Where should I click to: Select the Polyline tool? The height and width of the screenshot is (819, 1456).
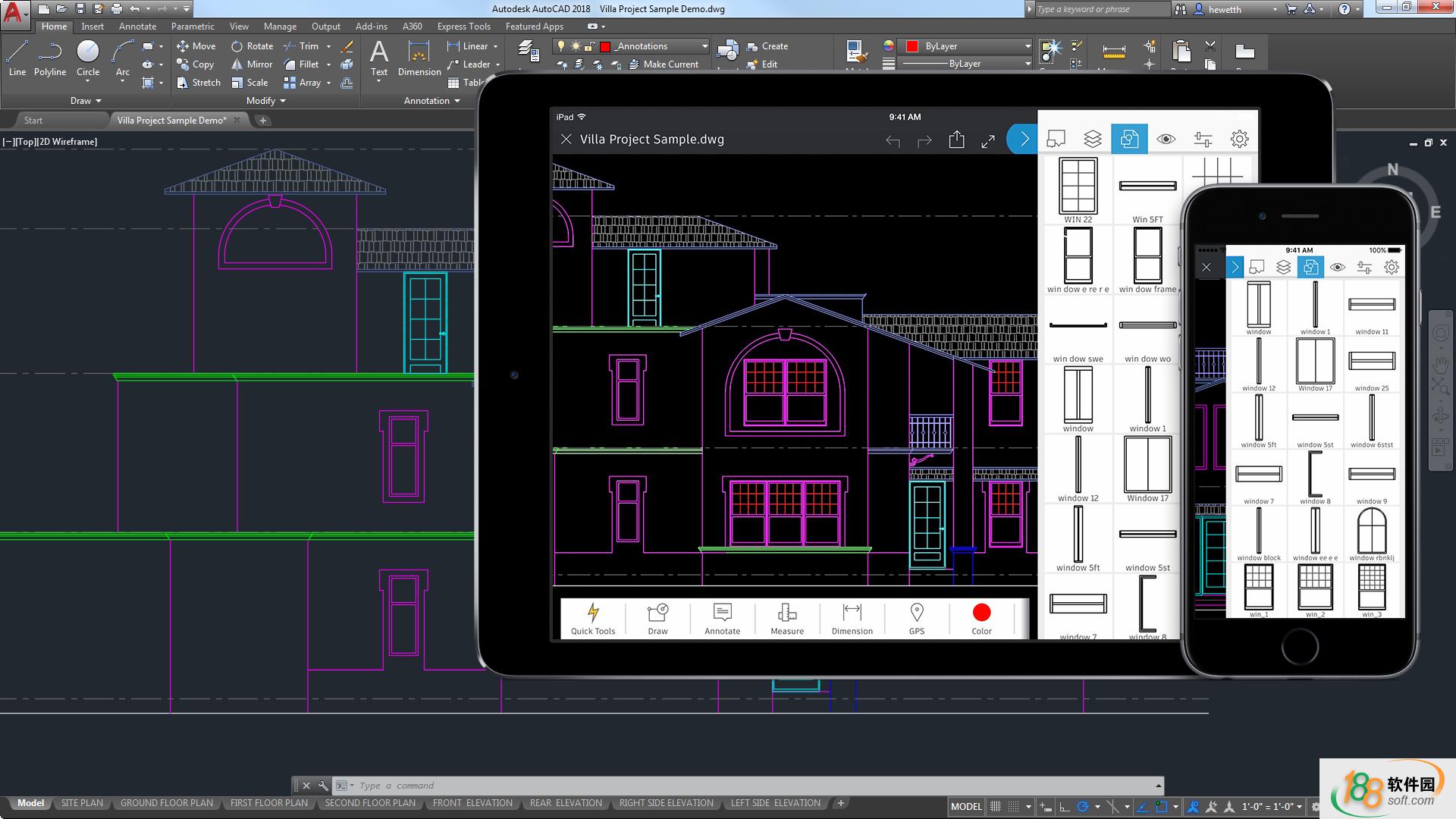(x=50, y=58)
